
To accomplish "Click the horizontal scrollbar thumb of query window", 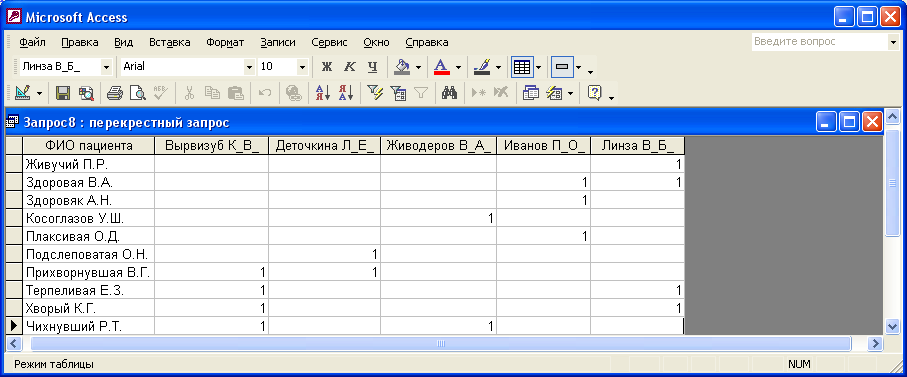I will [x=441, y=343].
